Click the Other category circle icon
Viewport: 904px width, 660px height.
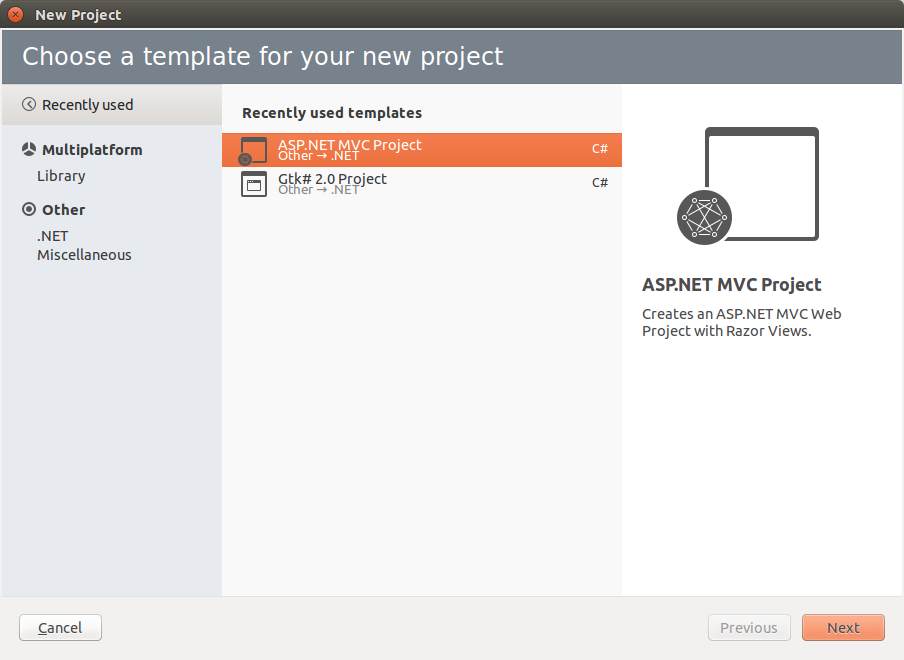[x=29, y=210]
